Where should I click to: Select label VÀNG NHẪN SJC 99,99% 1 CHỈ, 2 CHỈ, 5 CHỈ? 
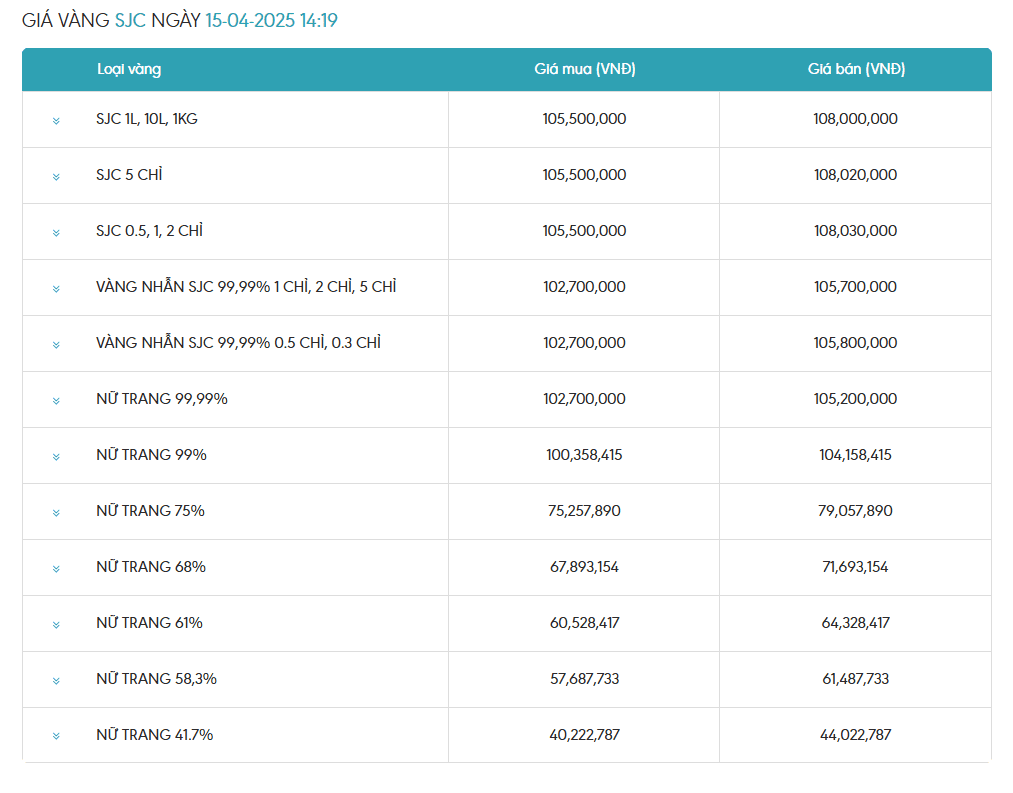pos(246,286)
